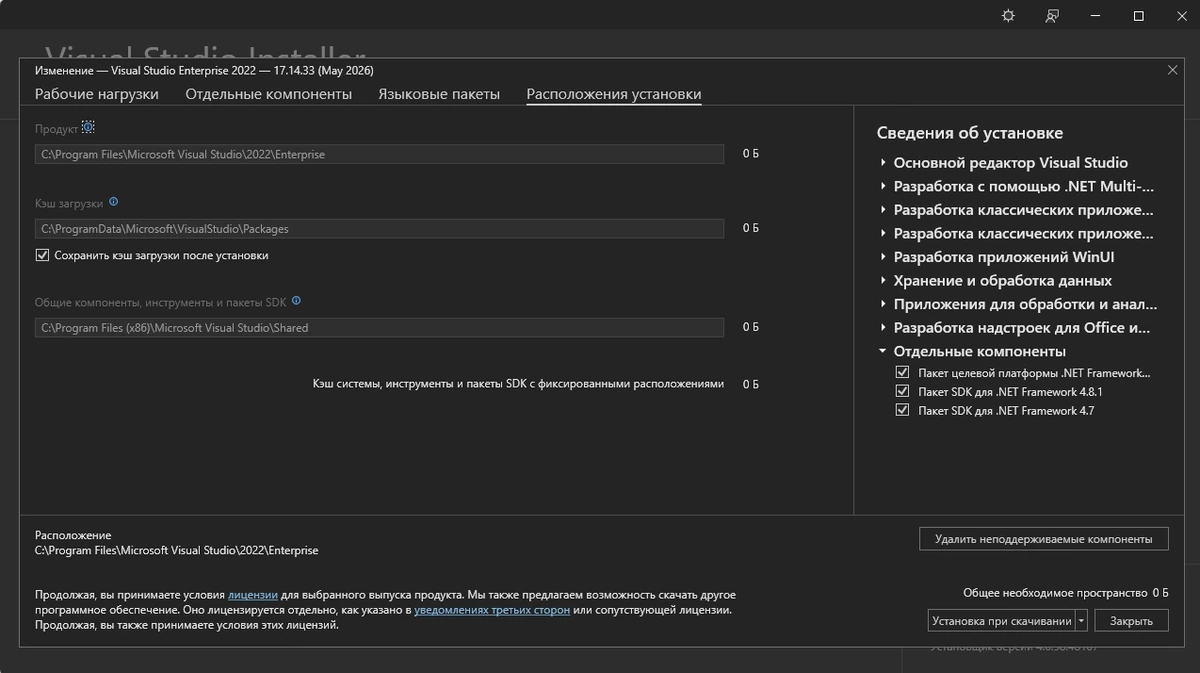Expand Разработка надстроек для Office
This screenshot has height=673, width=1200.
[883, 328]
